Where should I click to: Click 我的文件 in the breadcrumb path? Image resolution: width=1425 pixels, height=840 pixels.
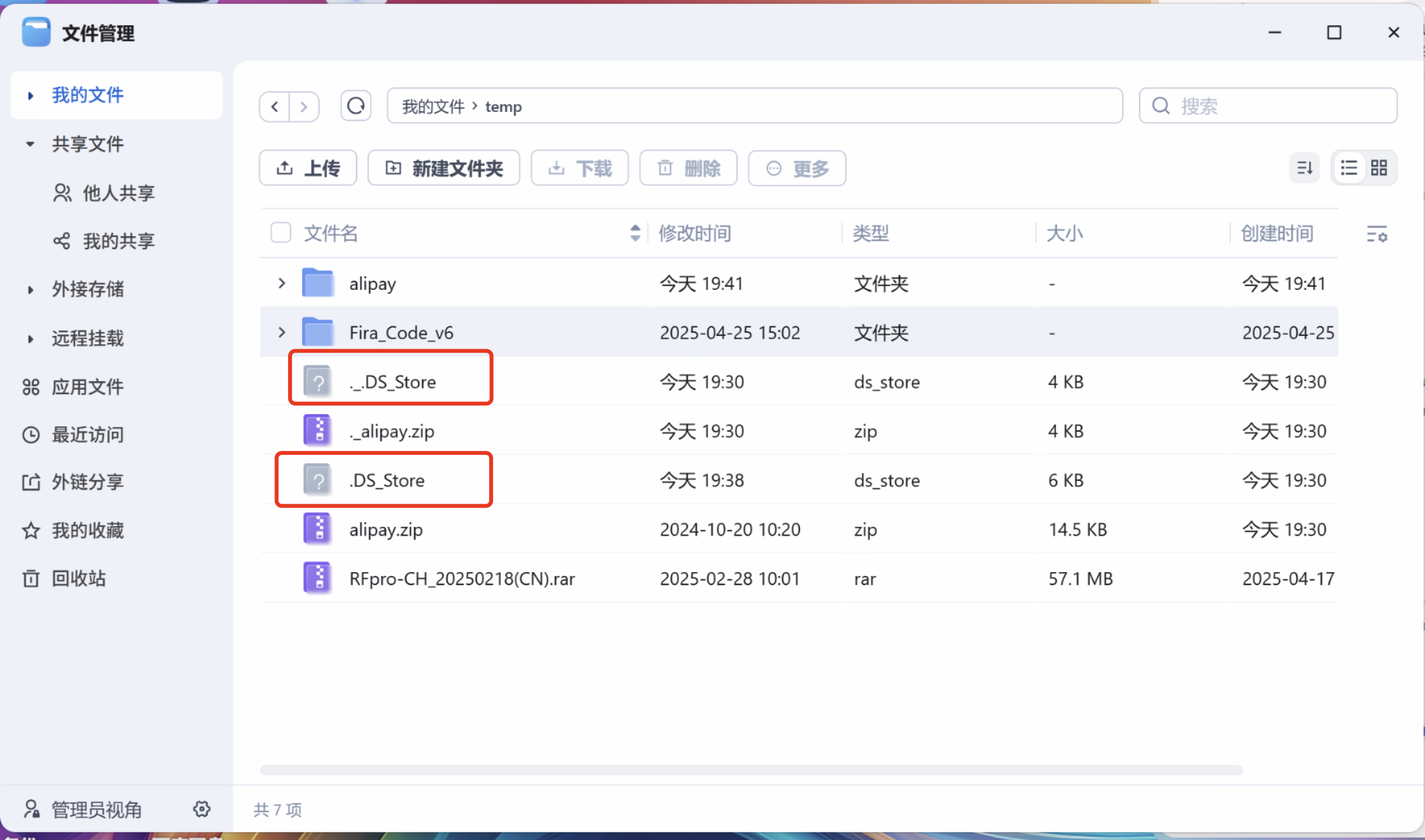[433, 107]
